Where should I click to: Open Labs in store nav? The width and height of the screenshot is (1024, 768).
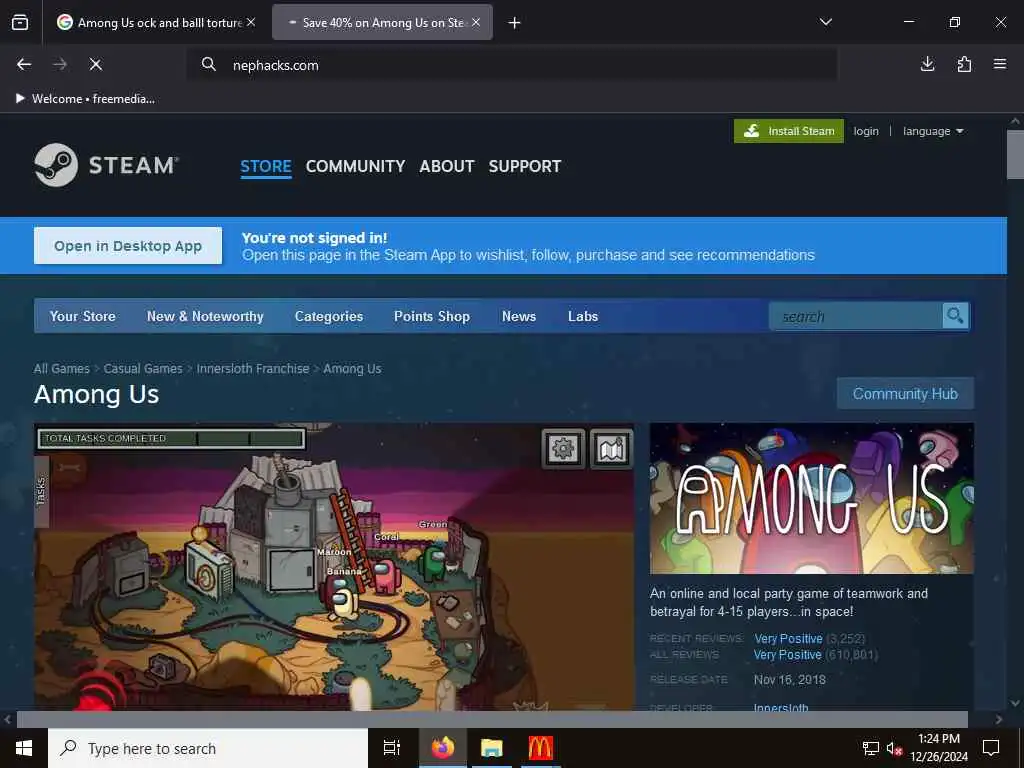583,316
